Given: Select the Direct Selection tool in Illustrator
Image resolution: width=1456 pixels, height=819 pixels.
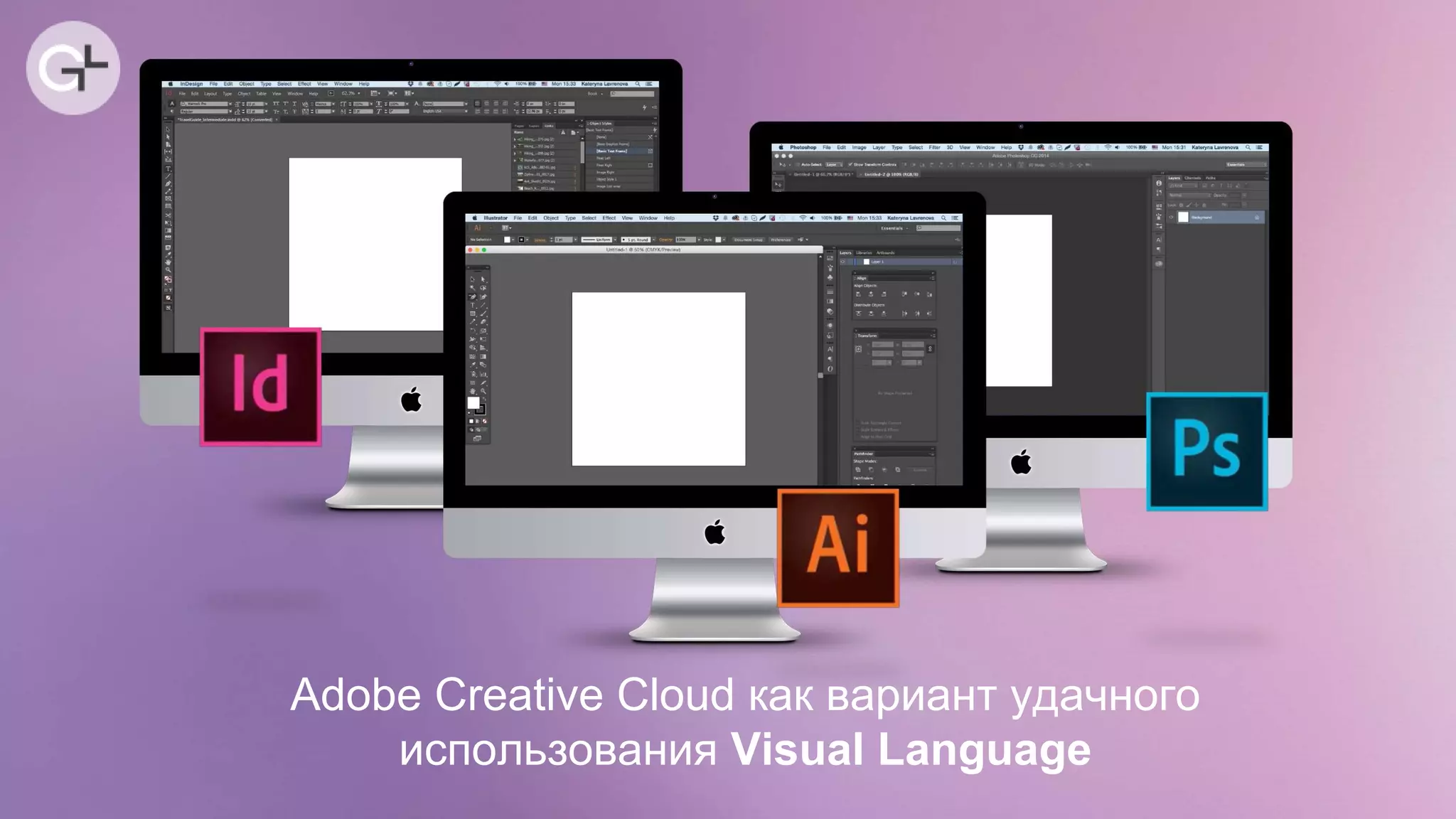Looking at the screenshot, I should pos(483,279).
